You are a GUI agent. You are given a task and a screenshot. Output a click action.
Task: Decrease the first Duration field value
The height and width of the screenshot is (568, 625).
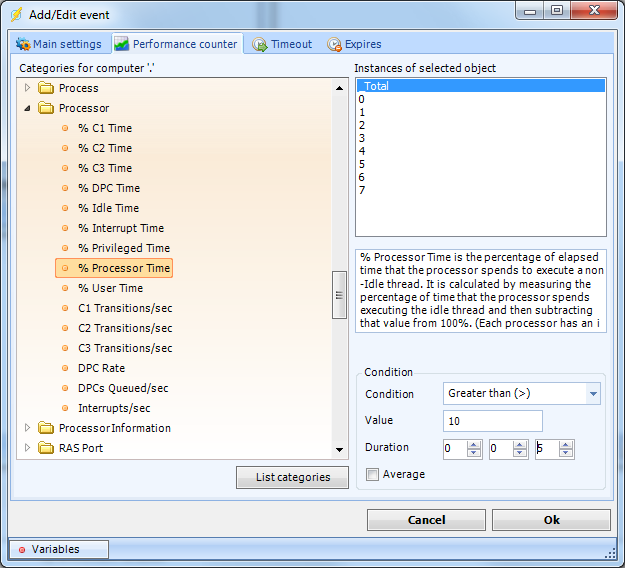click(474, 453)
